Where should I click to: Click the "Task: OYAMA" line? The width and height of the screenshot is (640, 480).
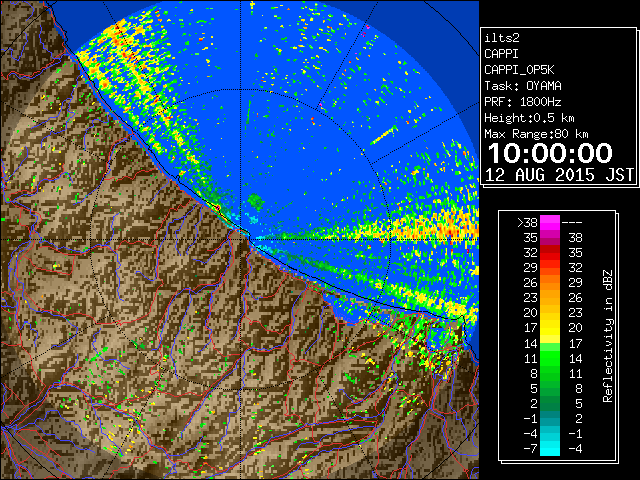click(523, 86)
